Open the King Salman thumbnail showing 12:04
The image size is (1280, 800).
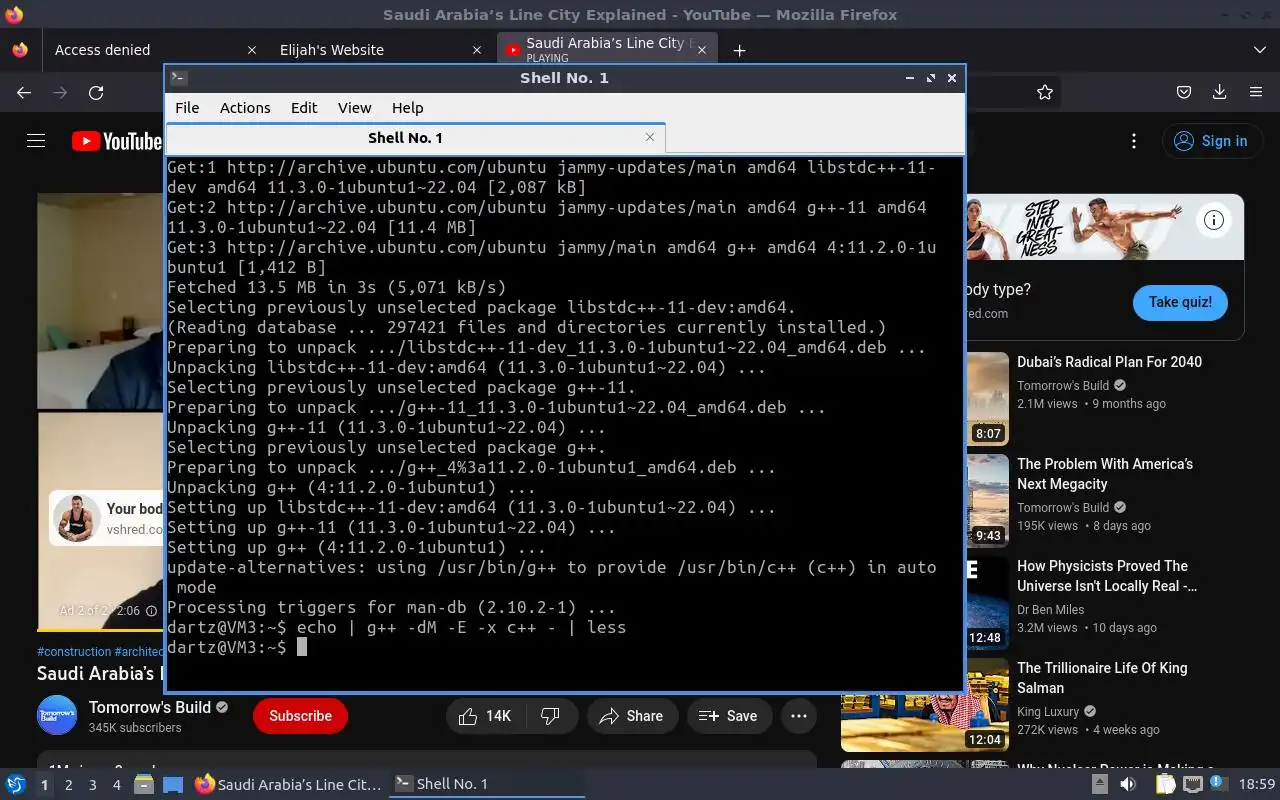click(925, 705)
